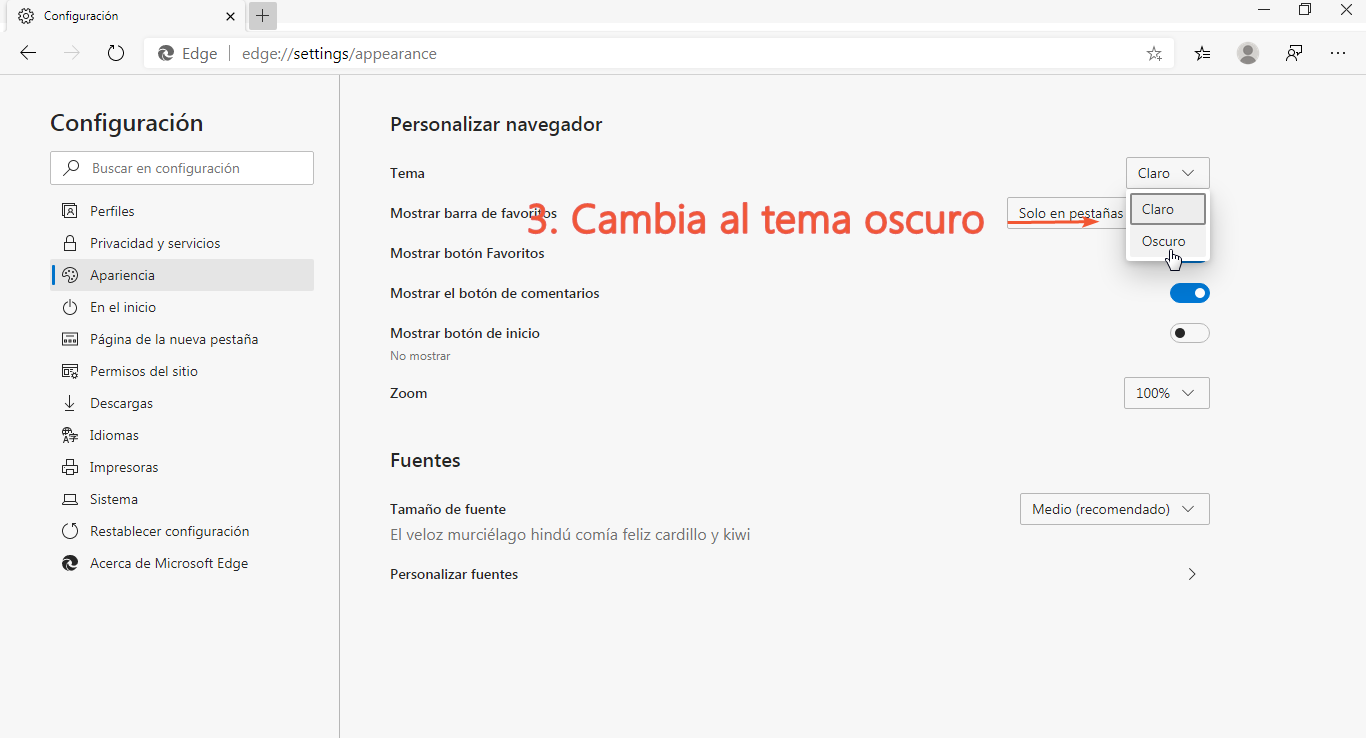This screenshot has width=1366, height=738.
Task: Go to En el inicio settings
Action: (182, 307)
